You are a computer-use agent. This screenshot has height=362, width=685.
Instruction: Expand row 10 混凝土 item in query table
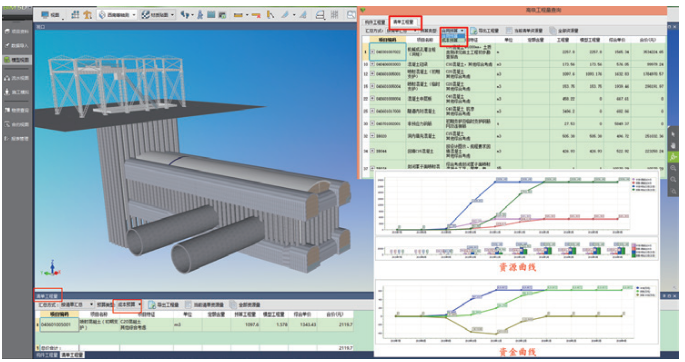click(372, 64)
